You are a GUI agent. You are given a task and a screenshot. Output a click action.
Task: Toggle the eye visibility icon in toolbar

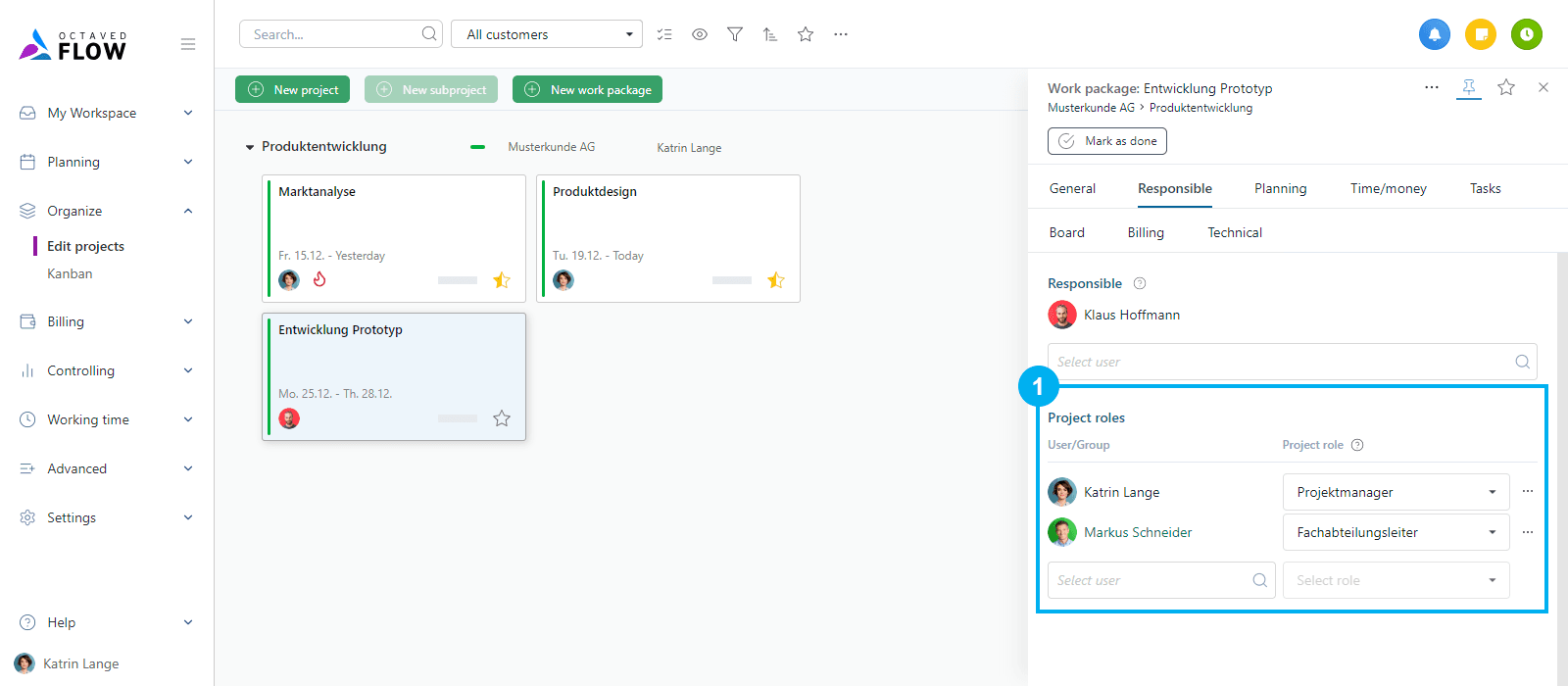pyautogui.click(x=700, y=34)
